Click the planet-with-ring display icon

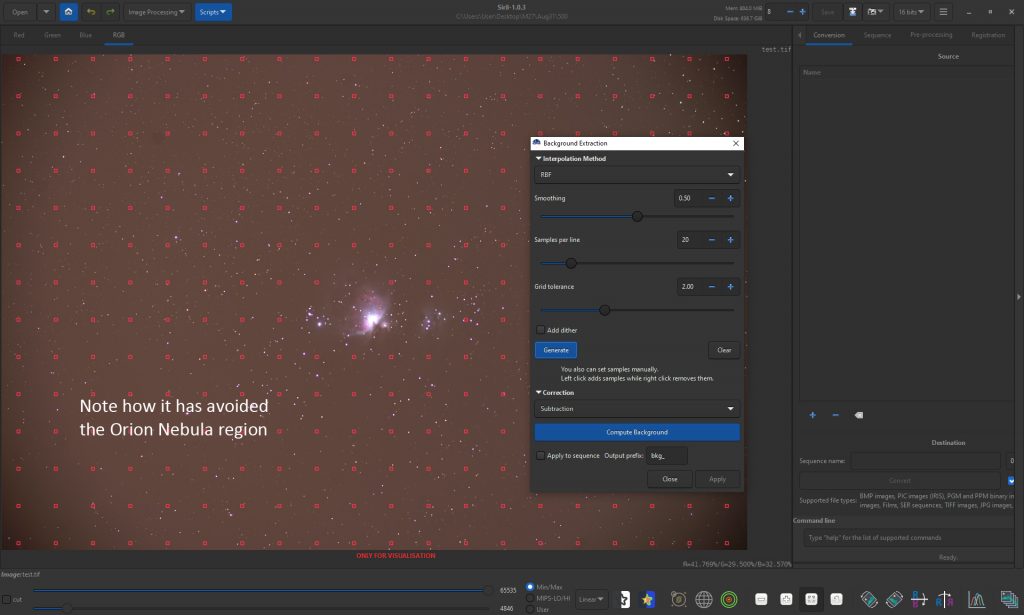click(x=679, y=599)
